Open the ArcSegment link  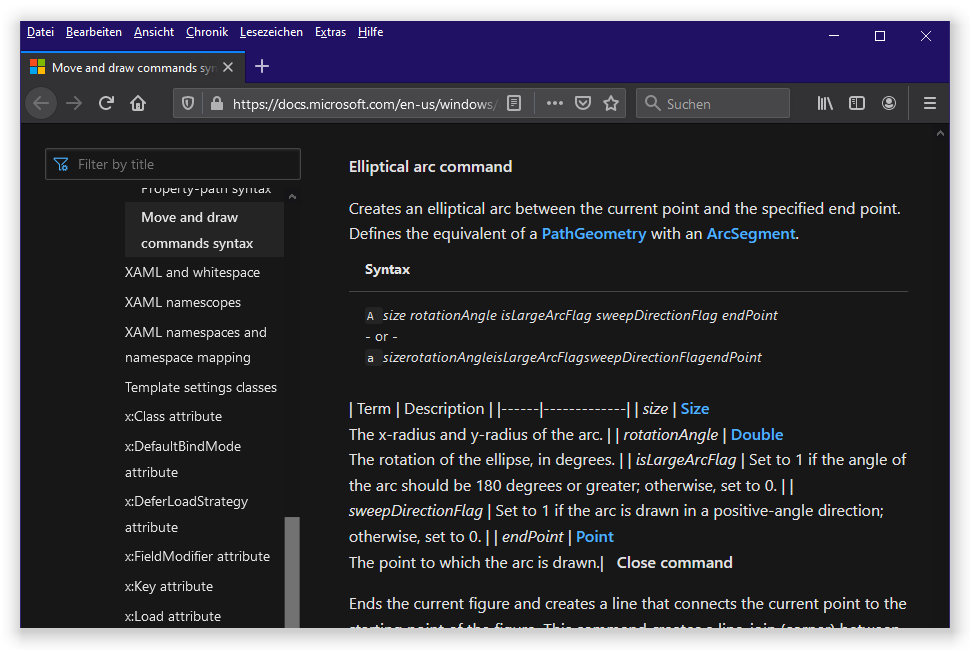pyautogui.click(x=750, y=234)
